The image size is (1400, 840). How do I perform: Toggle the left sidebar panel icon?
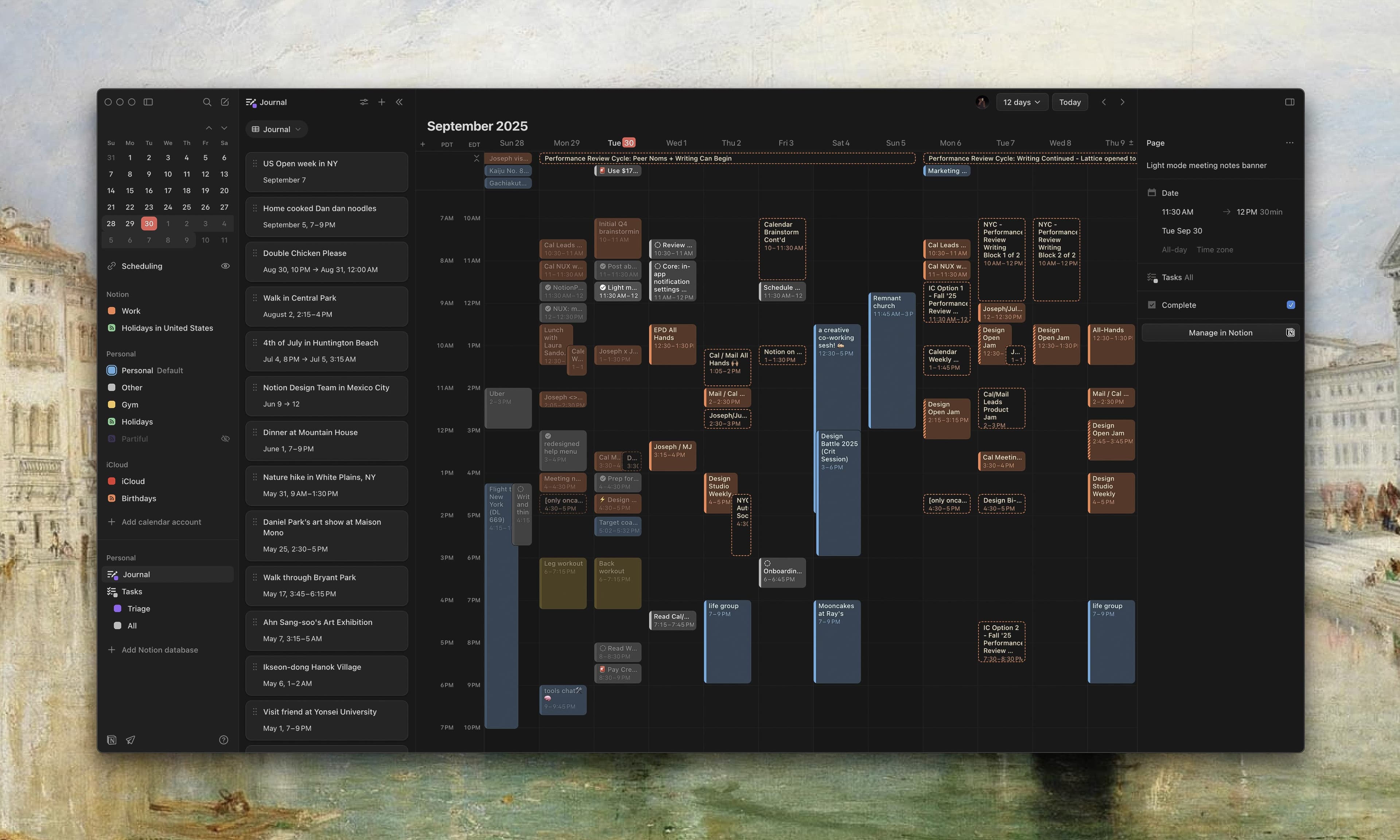tap(148, 102)
